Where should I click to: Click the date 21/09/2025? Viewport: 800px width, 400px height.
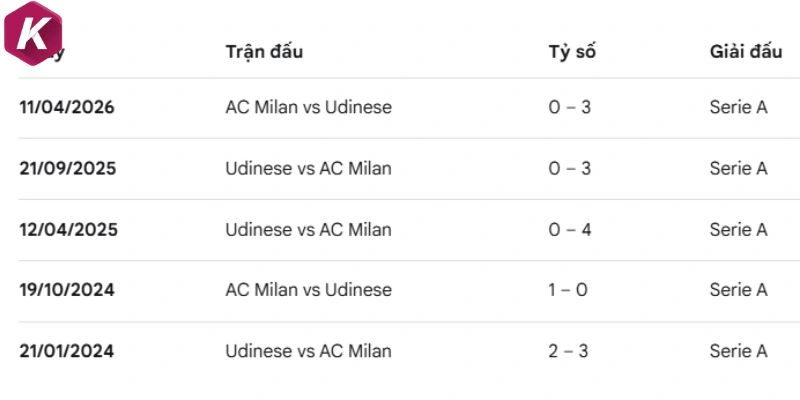pyautogui.click(x=68, y=168)
